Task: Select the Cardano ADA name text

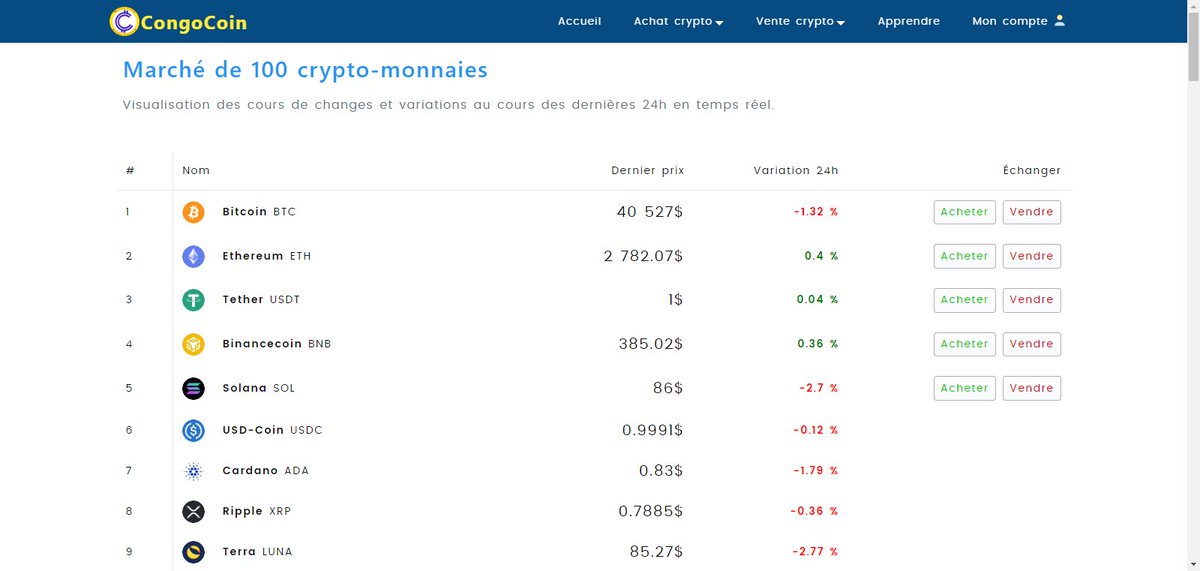Action: [x=266, y=471]
